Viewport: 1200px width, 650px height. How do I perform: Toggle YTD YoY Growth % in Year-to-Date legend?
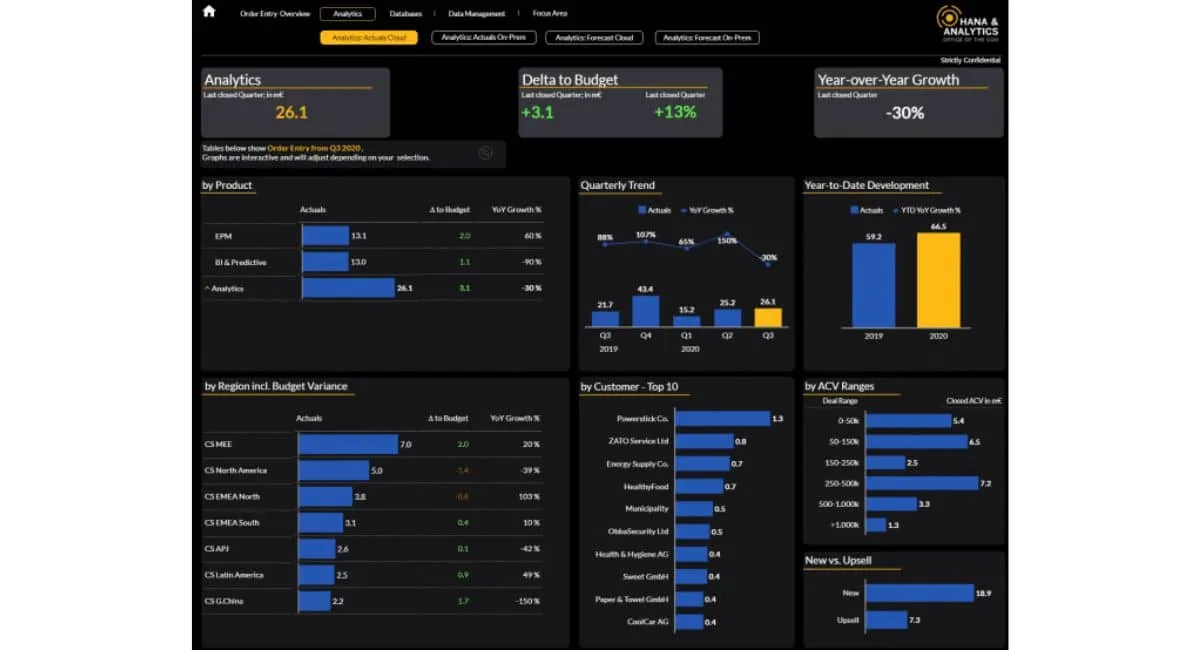pos(927,210)
